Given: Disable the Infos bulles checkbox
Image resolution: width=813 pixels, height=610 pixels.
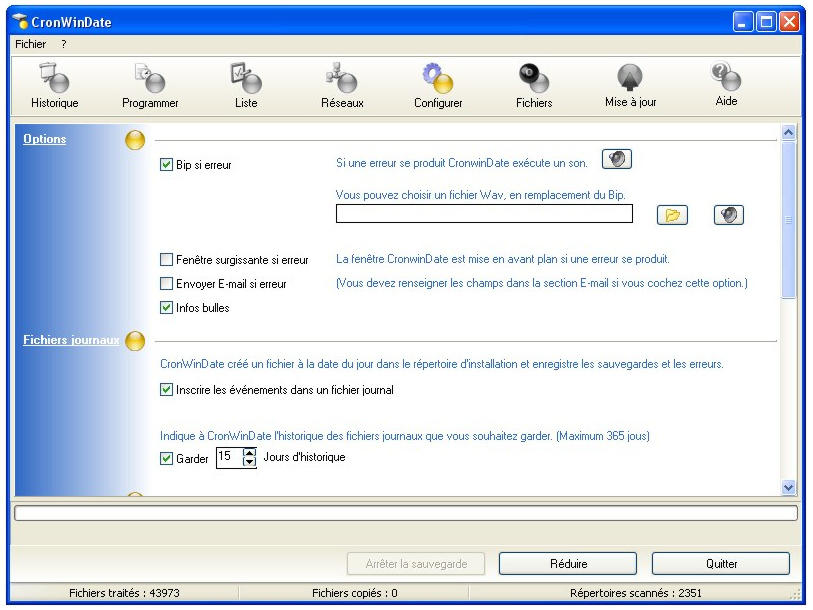Looking at the screenshot, I should 167,308.
